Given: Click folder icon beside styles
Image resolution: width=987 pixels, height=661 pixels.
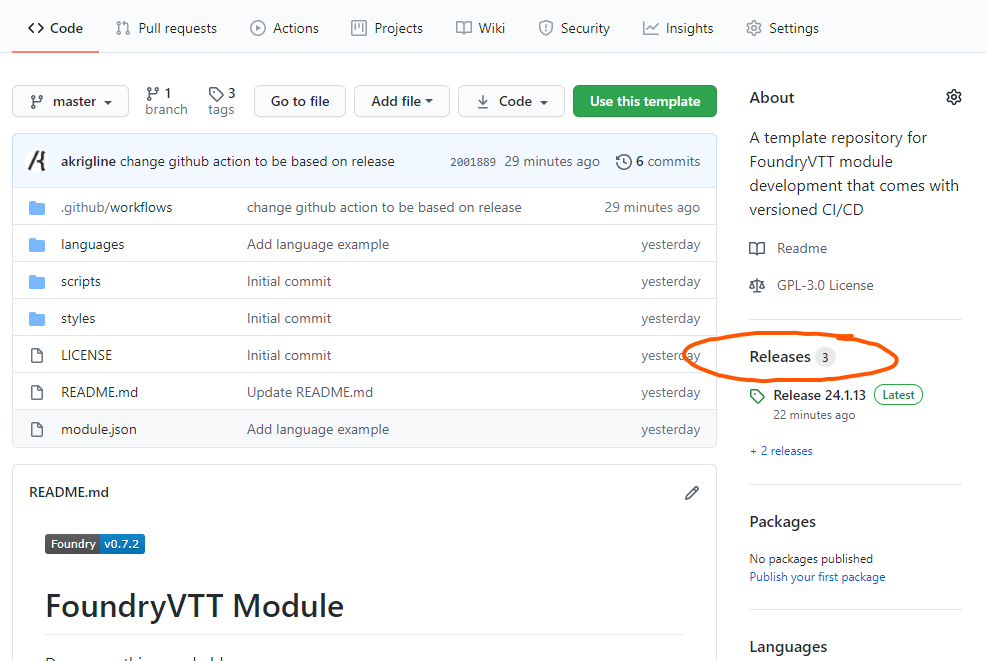Looking at the screenshot, I should tap(37, 319).
